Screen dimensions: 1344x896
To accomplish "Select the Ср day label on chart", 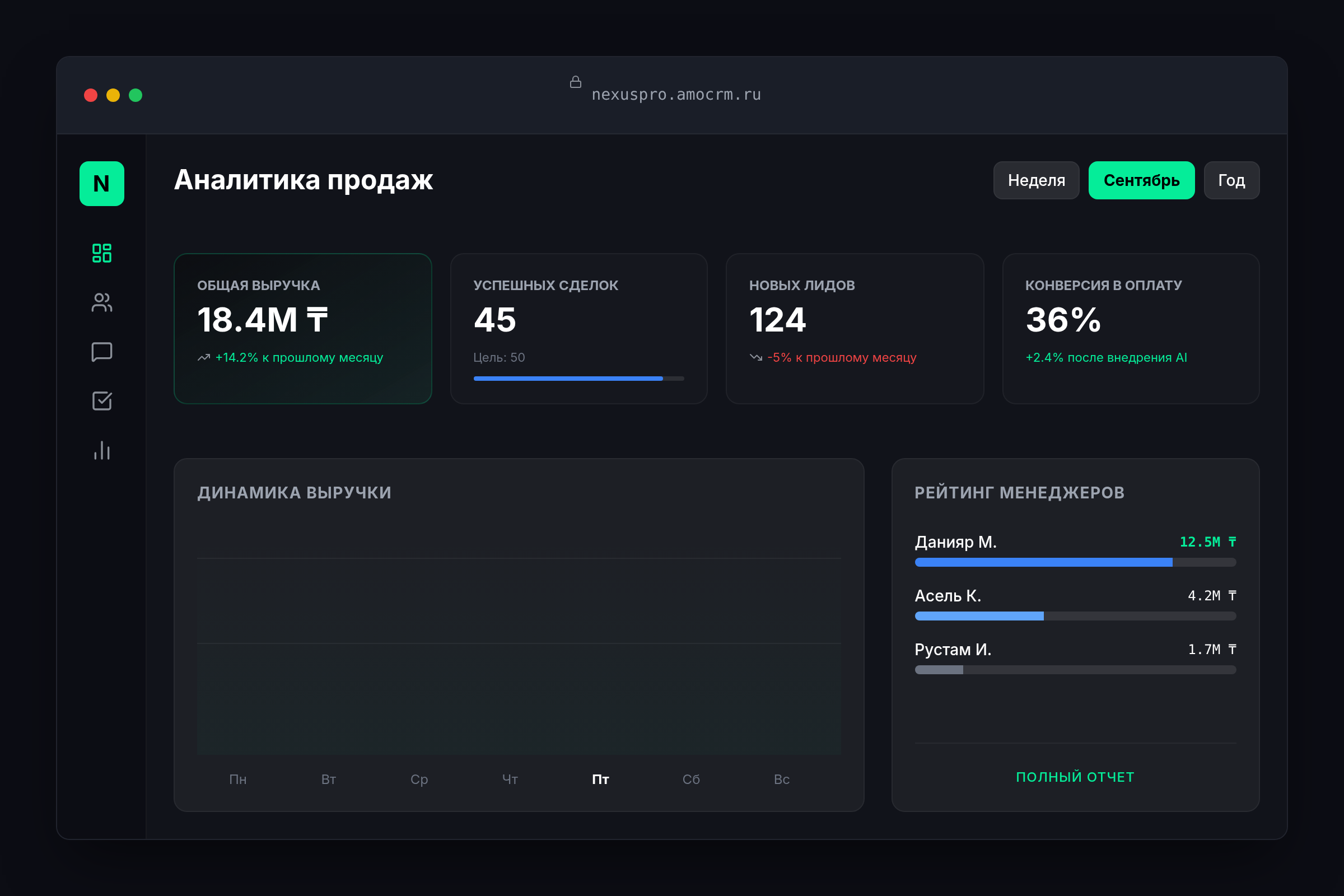I will (419, 780).
